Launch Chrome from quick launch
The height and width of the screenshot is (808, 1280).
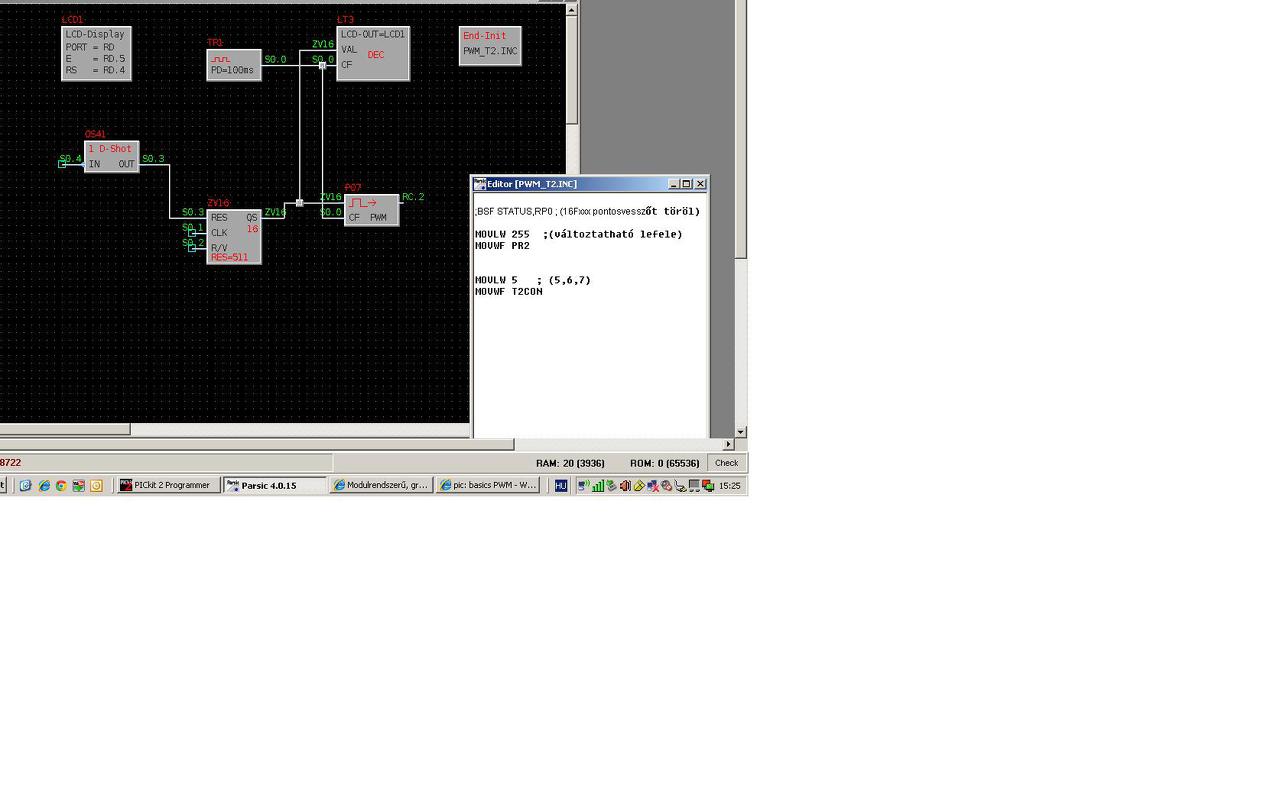point(61,486)
